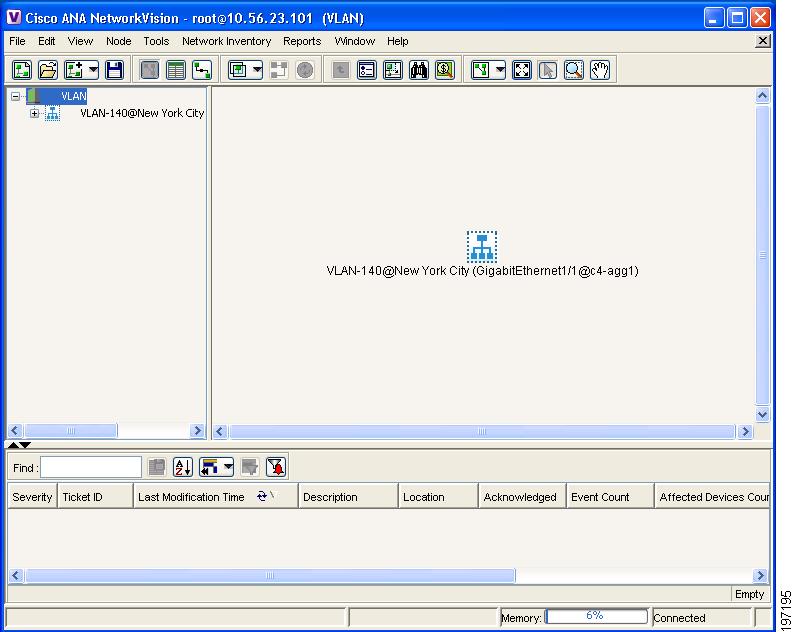Image resolution: width=792 pixels, height=632 pixels.
Task: Click the map pane's horizontal scrollbar
Action: tap(482, 431)
